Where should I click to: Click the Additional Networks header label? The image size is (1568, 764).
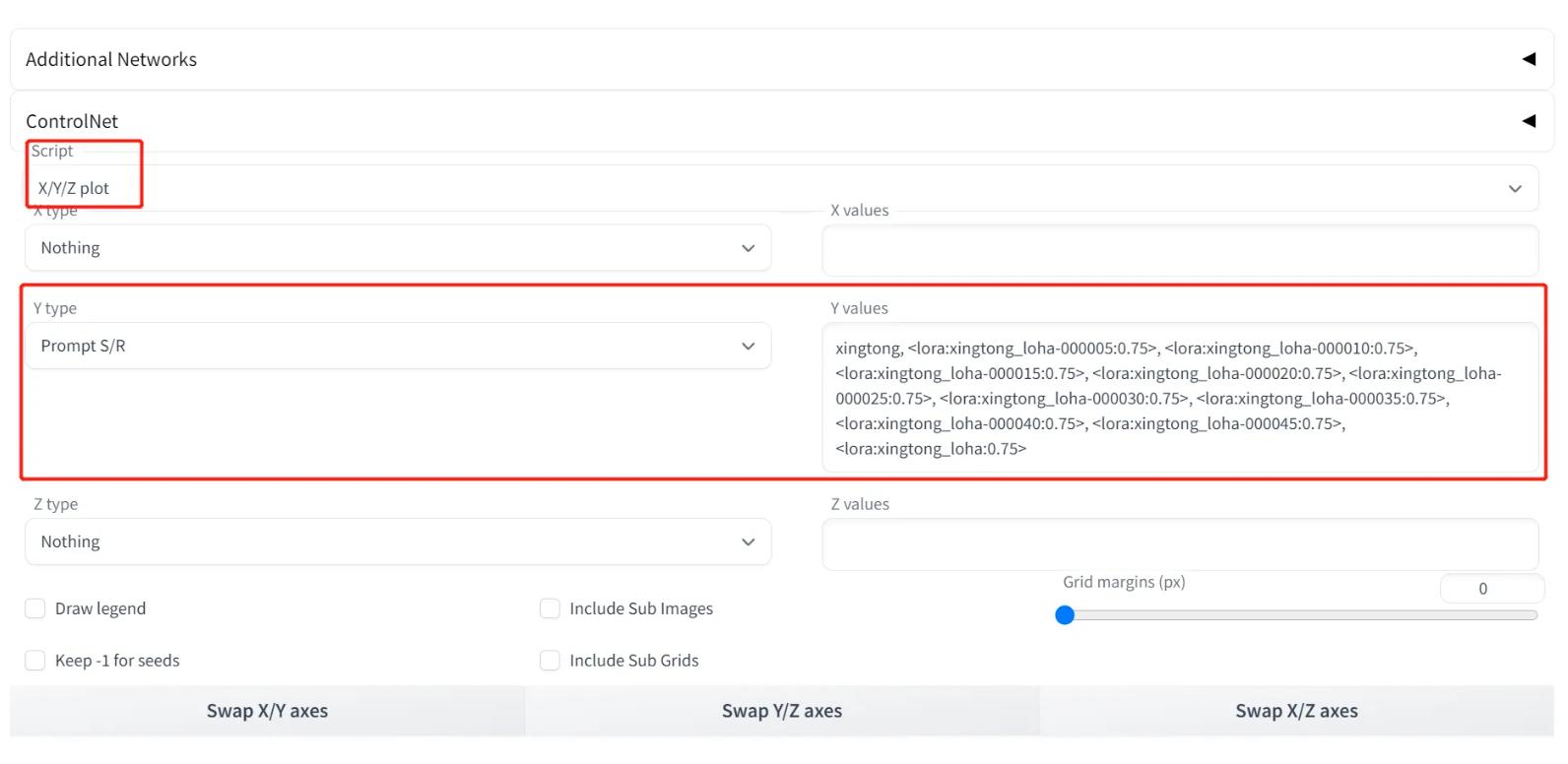pyautogui.click(x=111, y=59)
